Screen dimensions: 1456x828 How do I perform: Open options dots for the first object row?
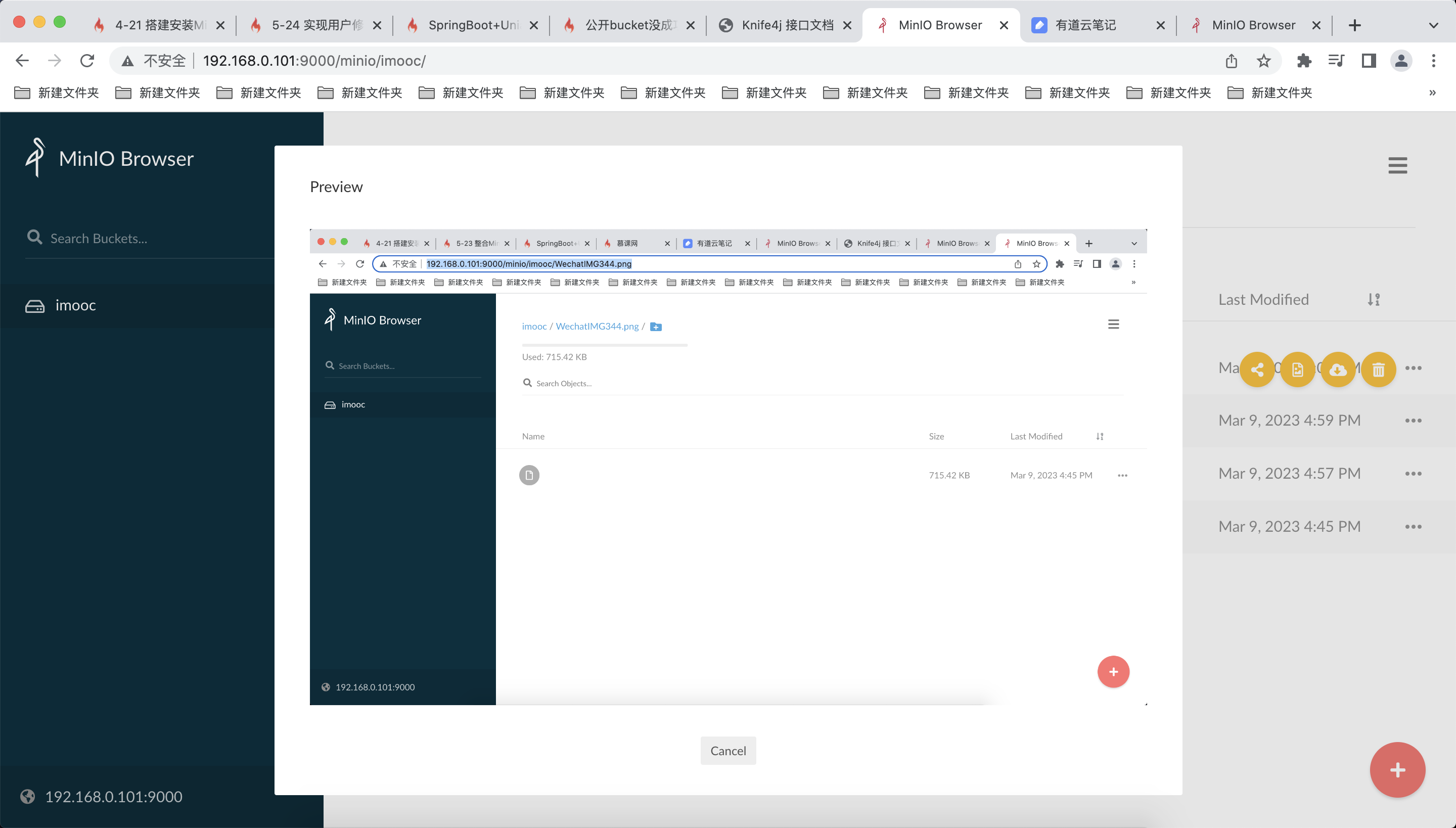pos(1414,368)
